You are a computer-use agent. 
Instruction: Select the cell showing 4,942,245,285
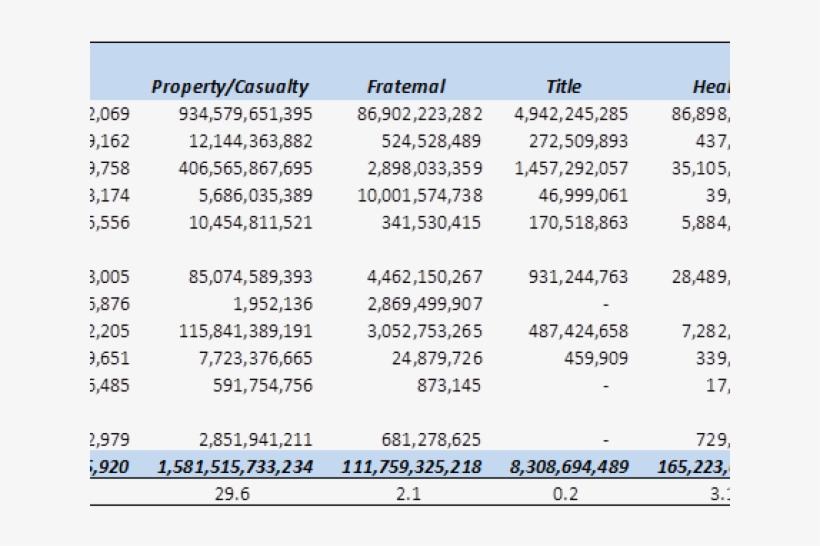pos(571,114)
